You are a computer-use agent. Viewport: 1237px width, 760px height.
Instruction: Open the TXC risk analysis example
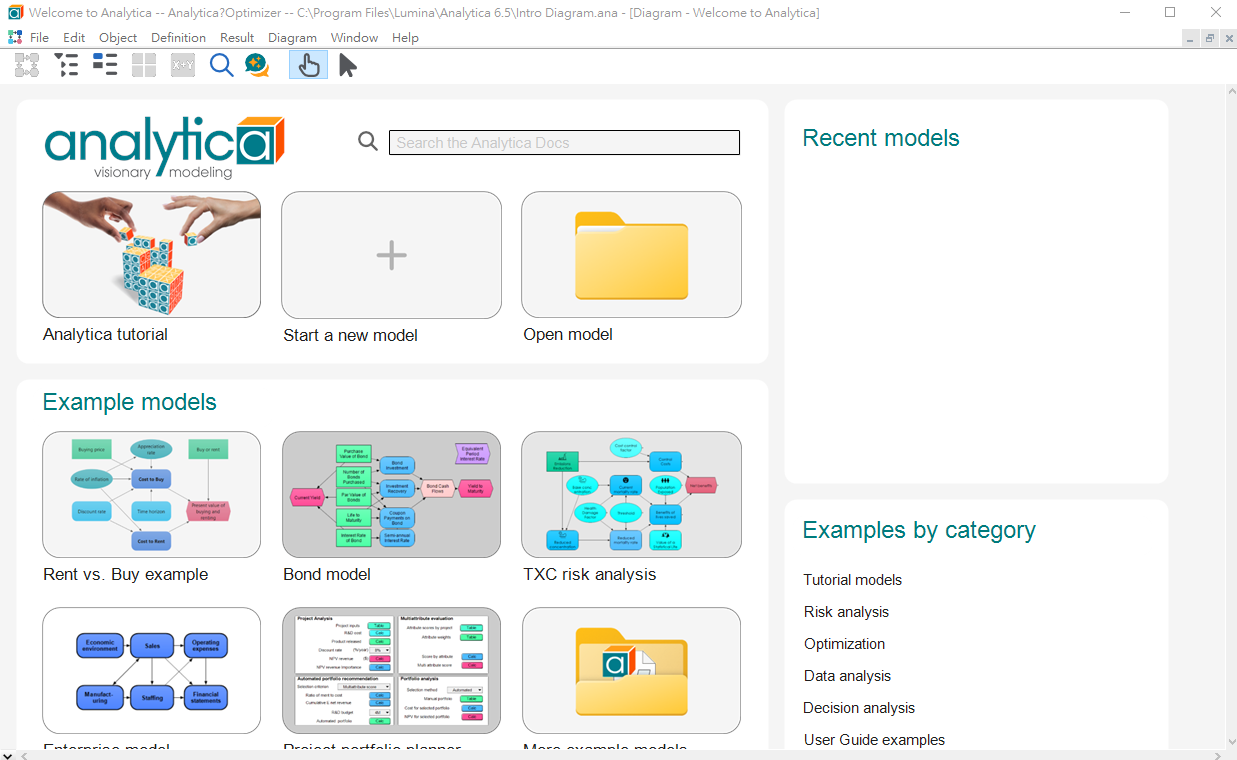pos(631,495)
